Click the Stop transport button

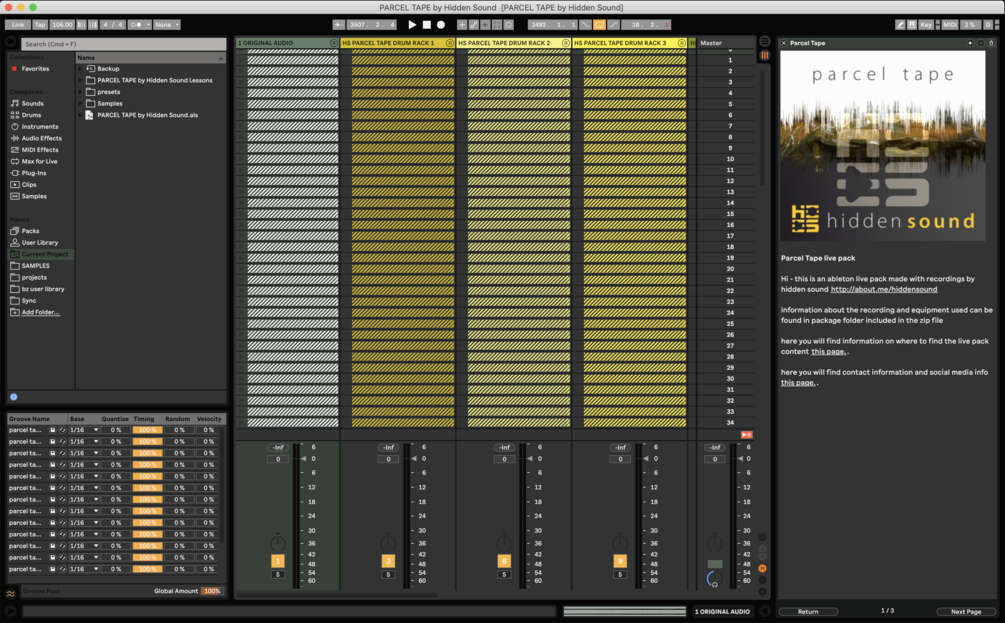427,24
